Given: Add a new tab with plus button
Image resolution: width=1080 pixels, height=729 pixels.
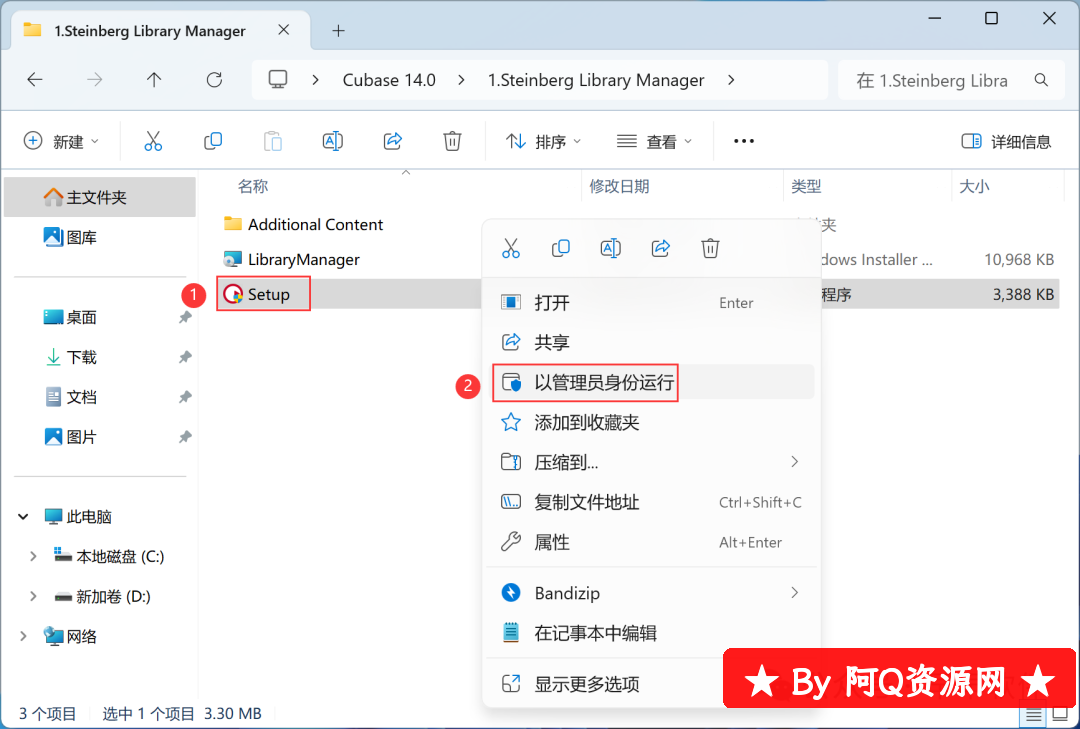Looking at the screenshot, I should coord(338,30).
